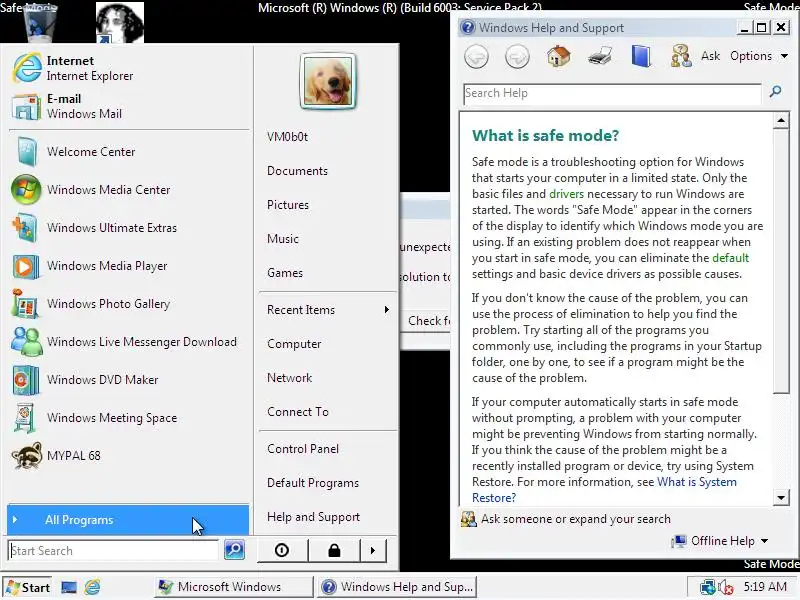Open Network from Start menu

click(x=289, y=378)
